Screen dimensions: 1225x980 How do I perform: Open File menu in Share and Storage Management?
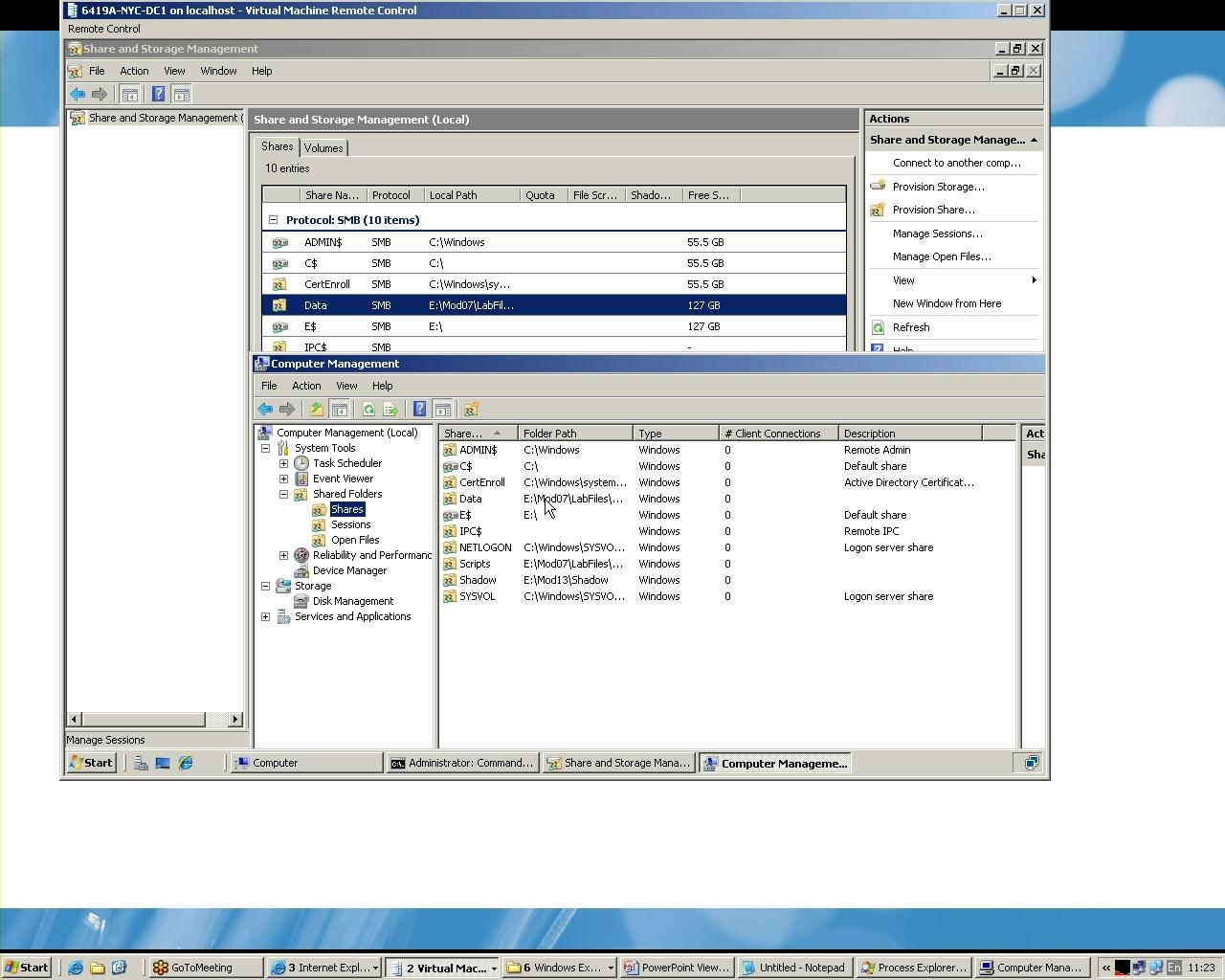(x=97, y=71)
